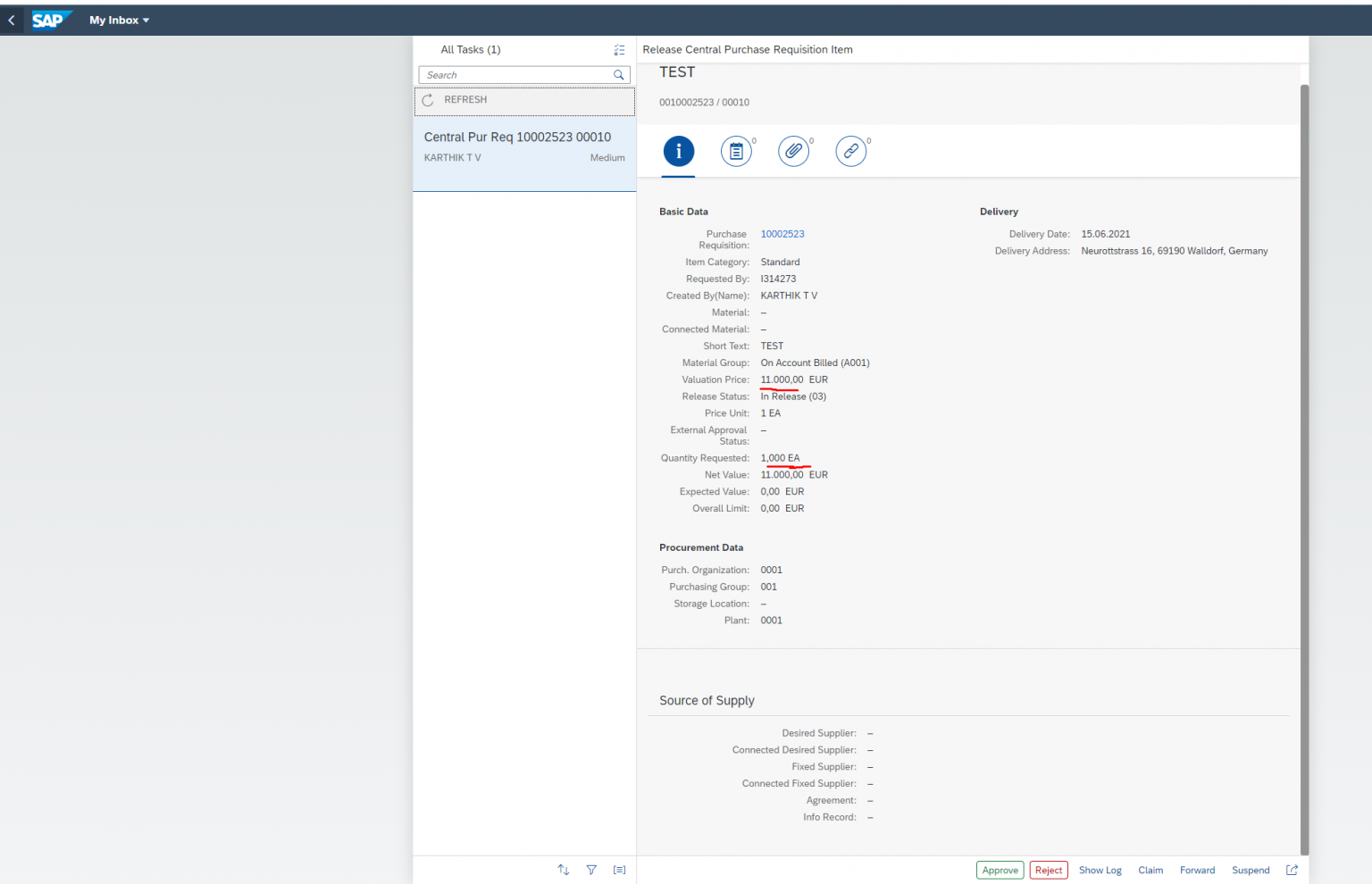Click inside the Search field

click(x=509, y=75)
